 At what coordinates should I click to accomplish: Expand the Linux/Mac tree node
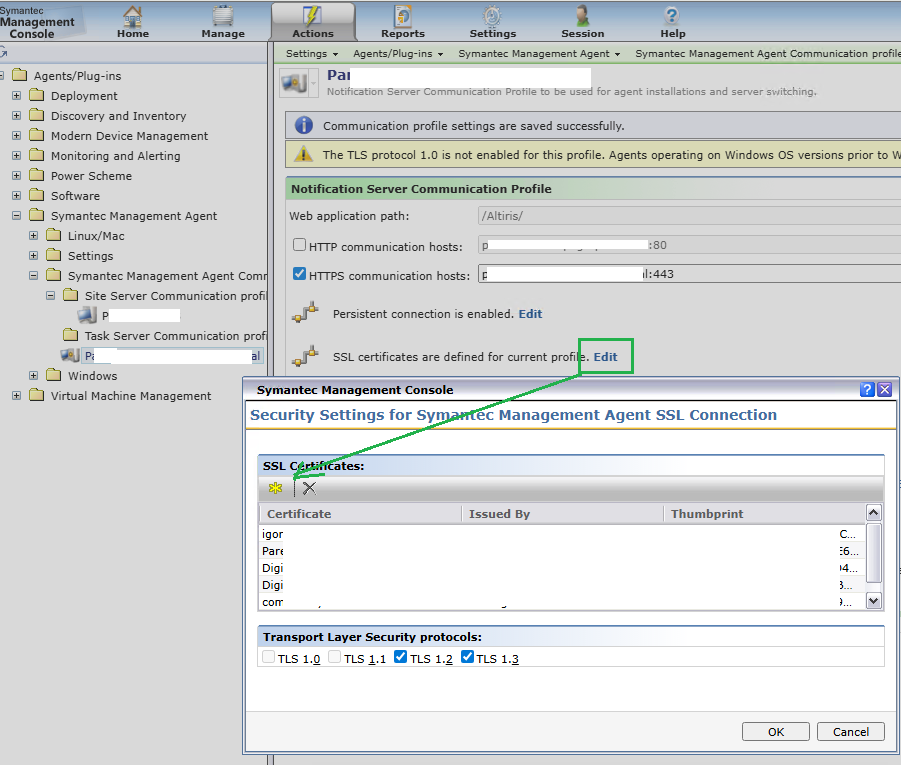(33, 236)
